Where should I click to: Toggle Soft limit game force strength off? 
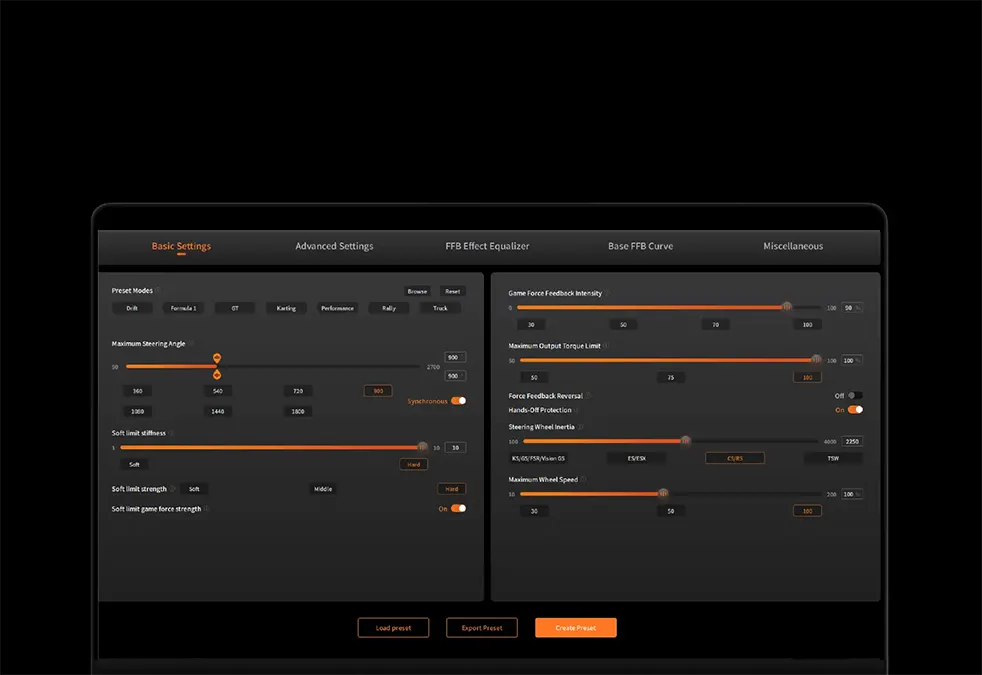tap(458, 508)
